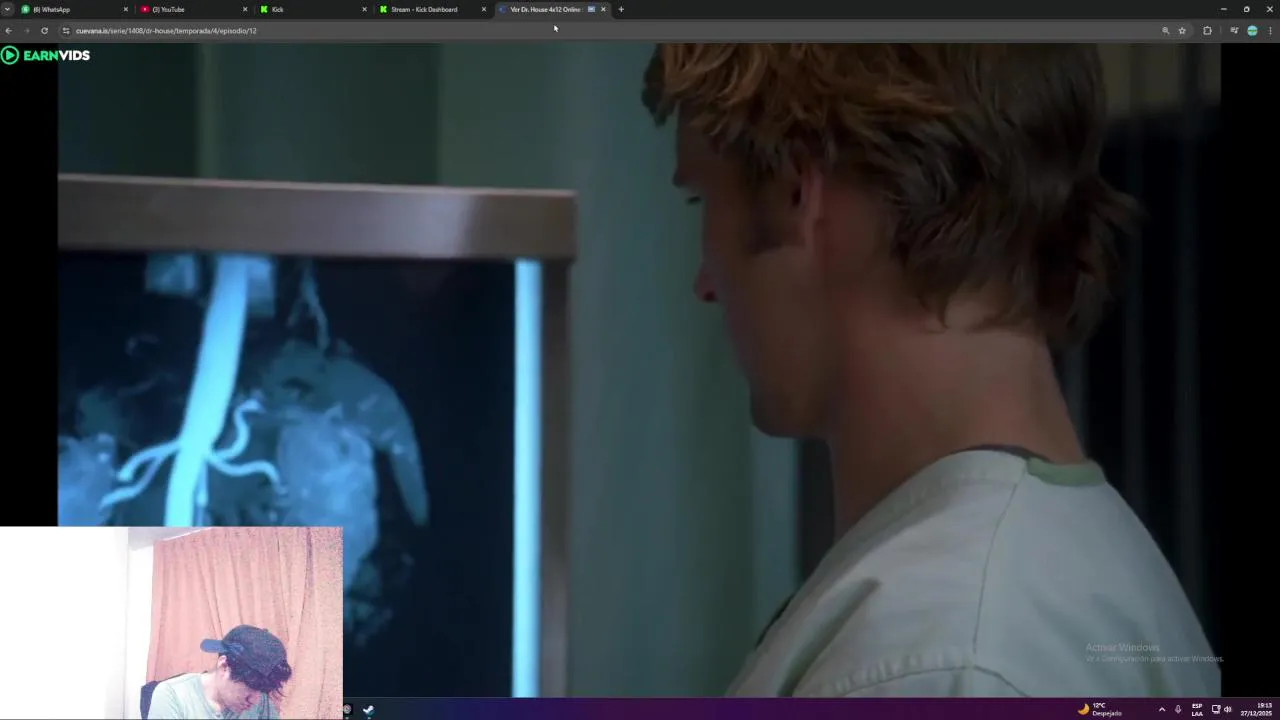Close the WhatsApp tab
Image resolution: width=1280 pixels, height=720 pixels.
coord(126,9)
